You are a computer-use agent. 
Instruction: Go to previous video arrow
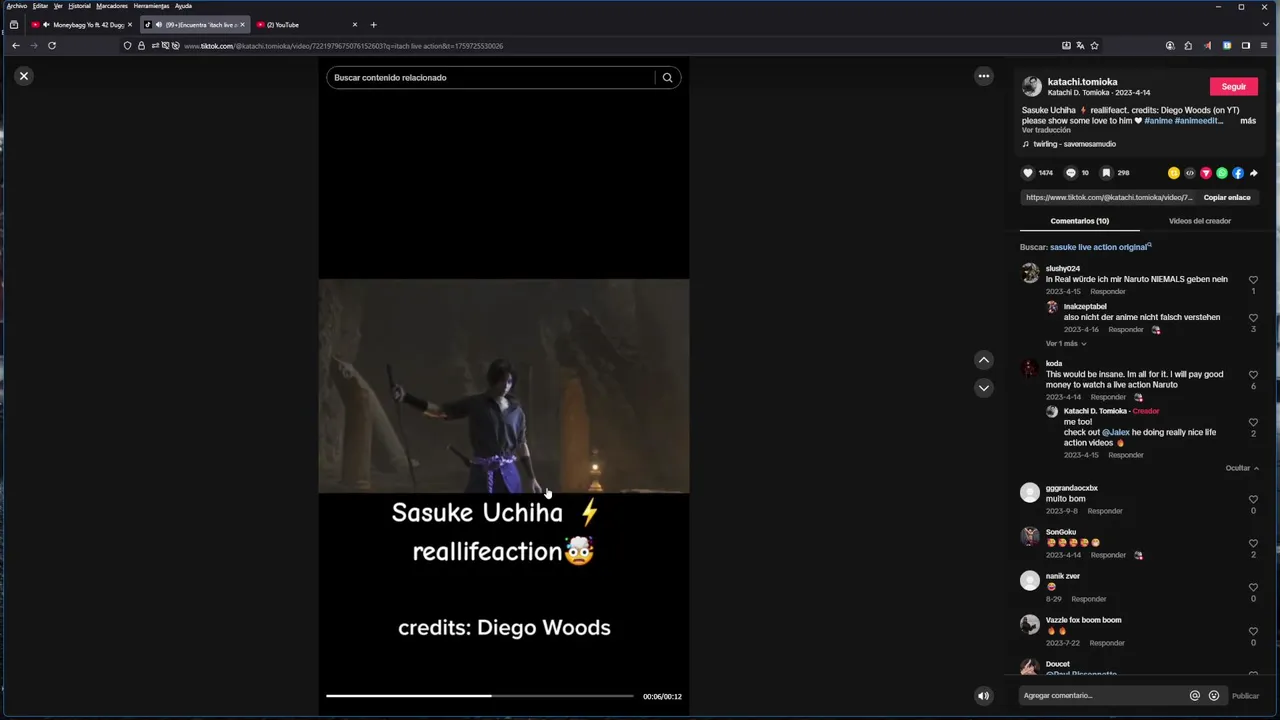tap(984, 360)
